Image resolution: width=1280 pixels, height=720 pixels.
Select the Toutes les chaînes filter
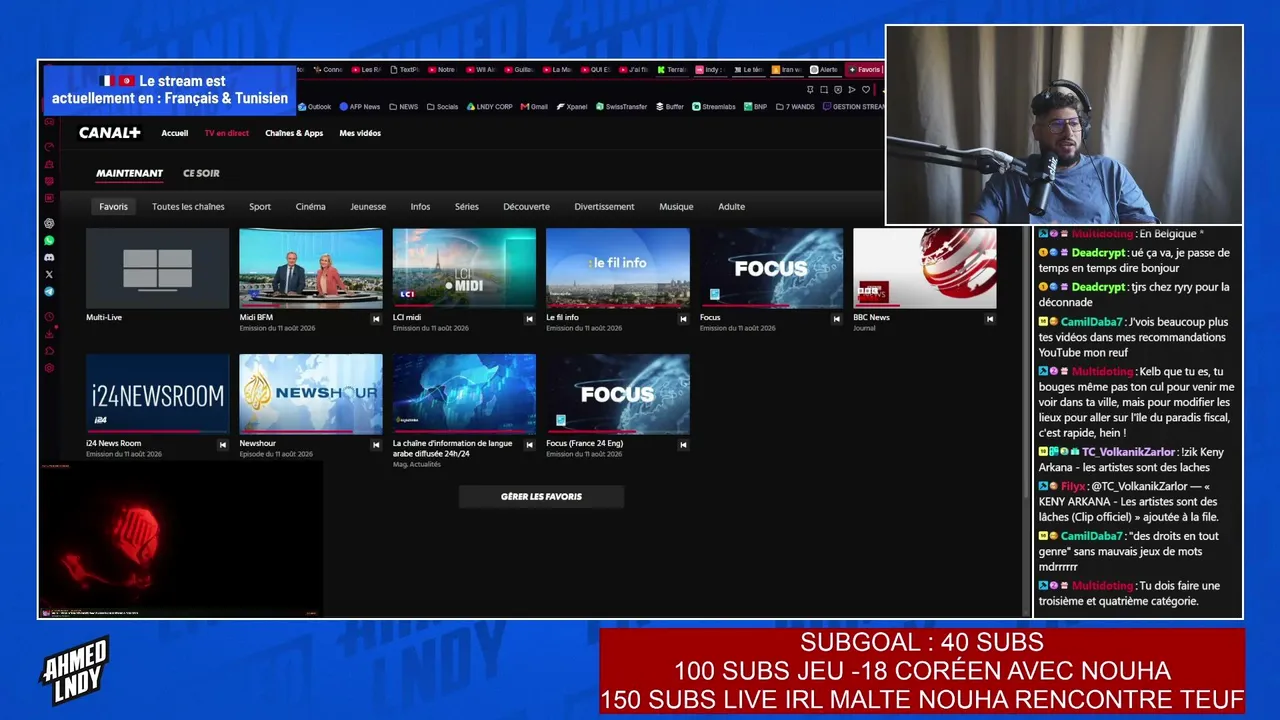188,207
